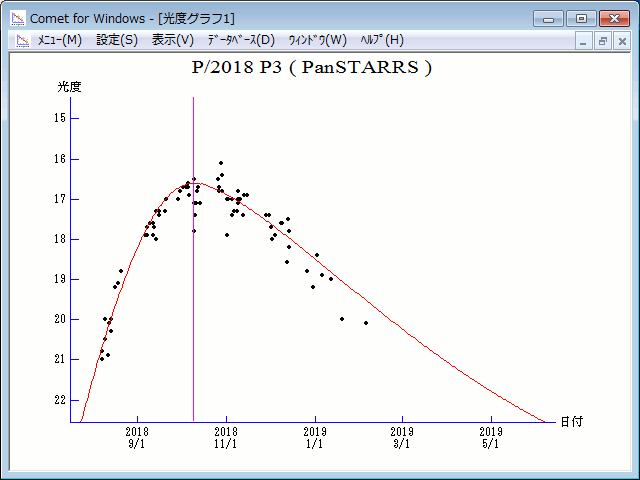Select the vertical date marker line on graph

coord(193,300)
